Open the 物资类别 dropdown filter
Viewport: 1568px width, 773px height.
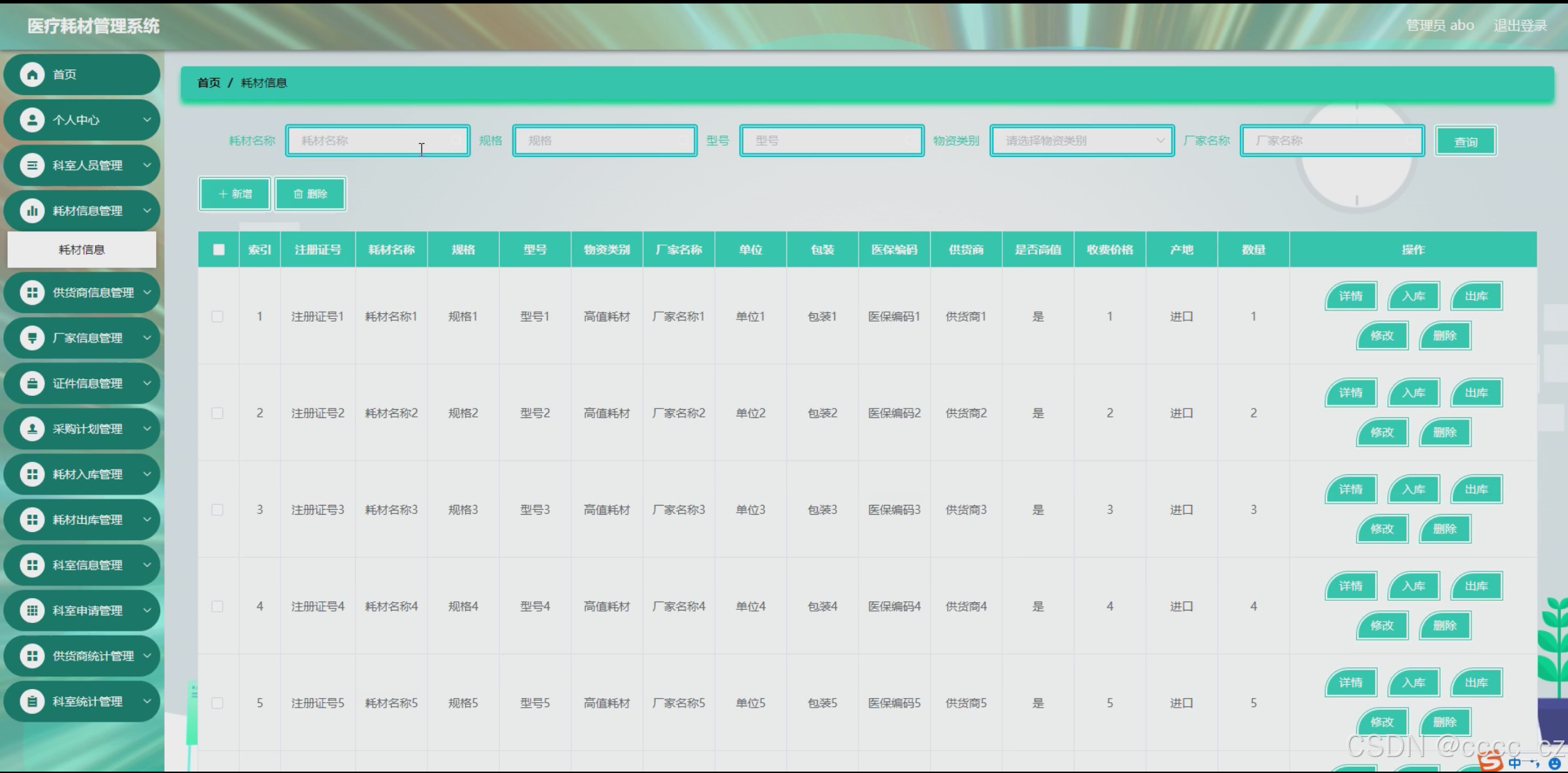(1081, 141)
